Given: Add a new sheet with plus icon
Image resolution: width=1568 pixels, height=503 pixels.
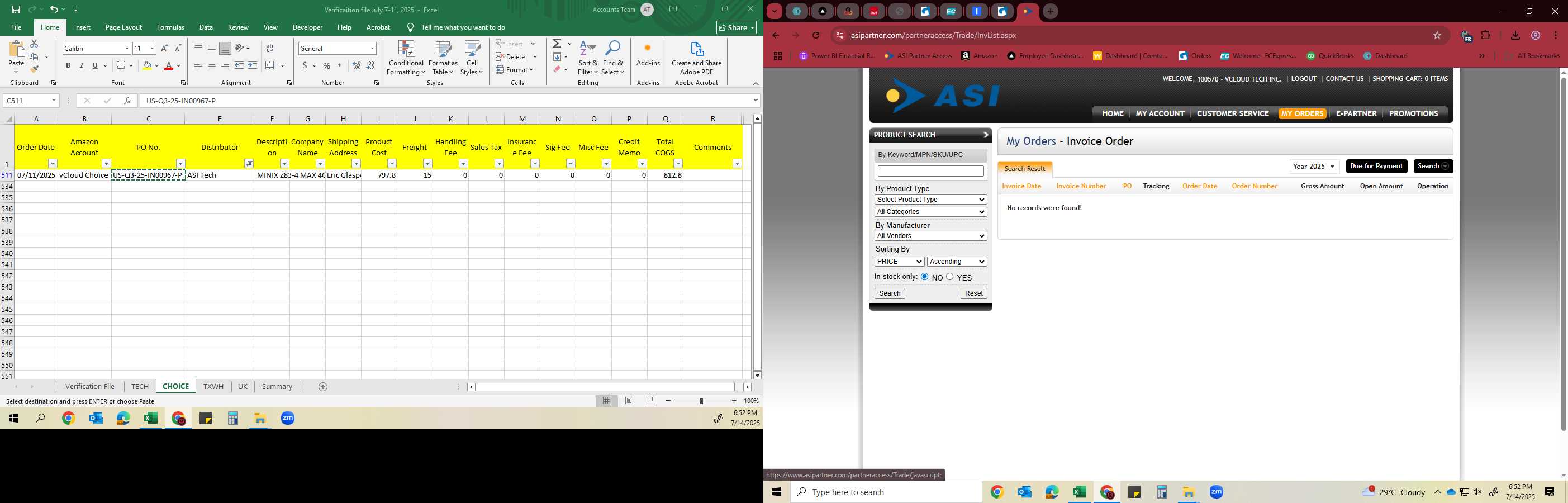Looking at the screenshot, I should [323, 387].
